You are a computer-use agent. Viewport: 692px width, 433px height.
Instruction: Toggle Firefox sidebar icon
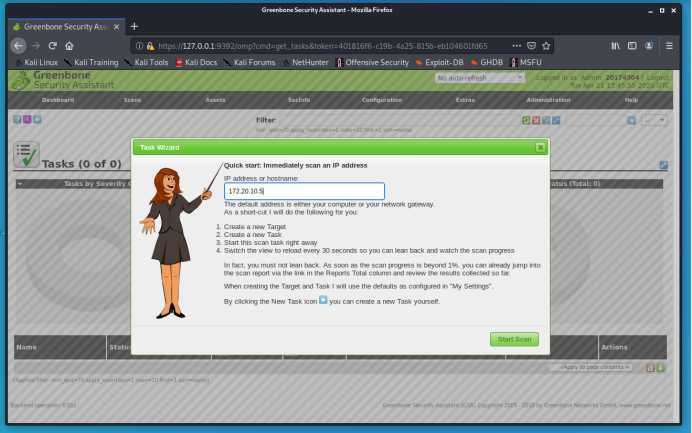pyautogui.click(x=632, y=45)
